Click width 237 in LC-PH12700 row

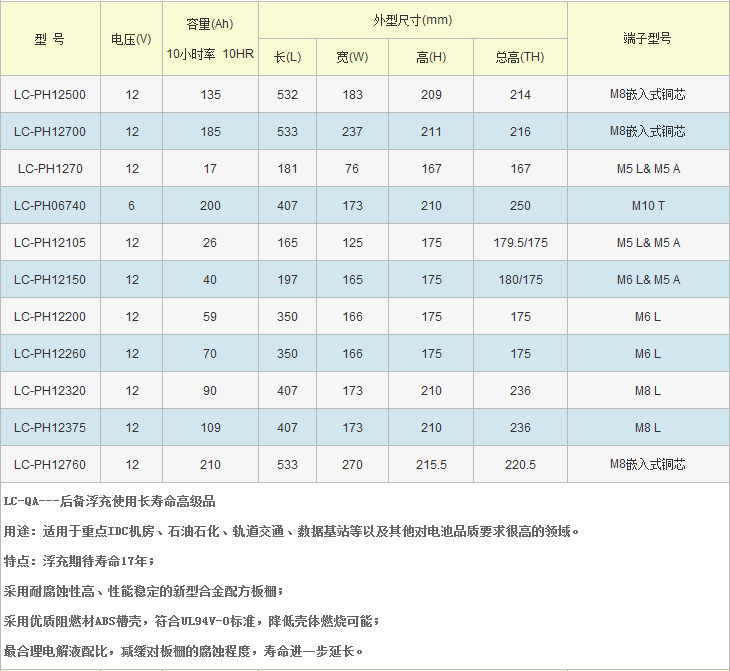352,132
